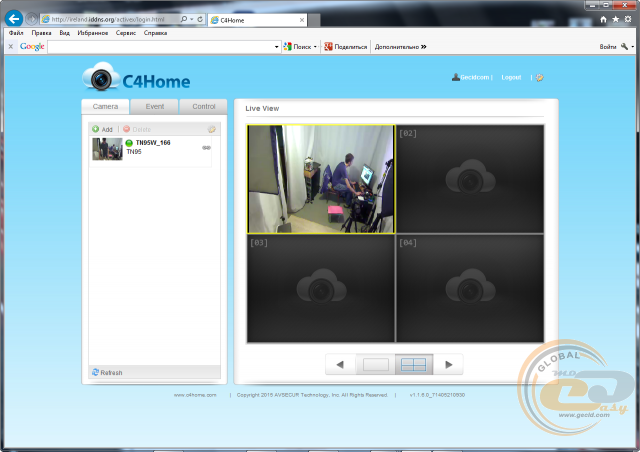The image size is (640, 452).
Task: Open the settings icon next to Logout
Action: (x=540, y=78)
